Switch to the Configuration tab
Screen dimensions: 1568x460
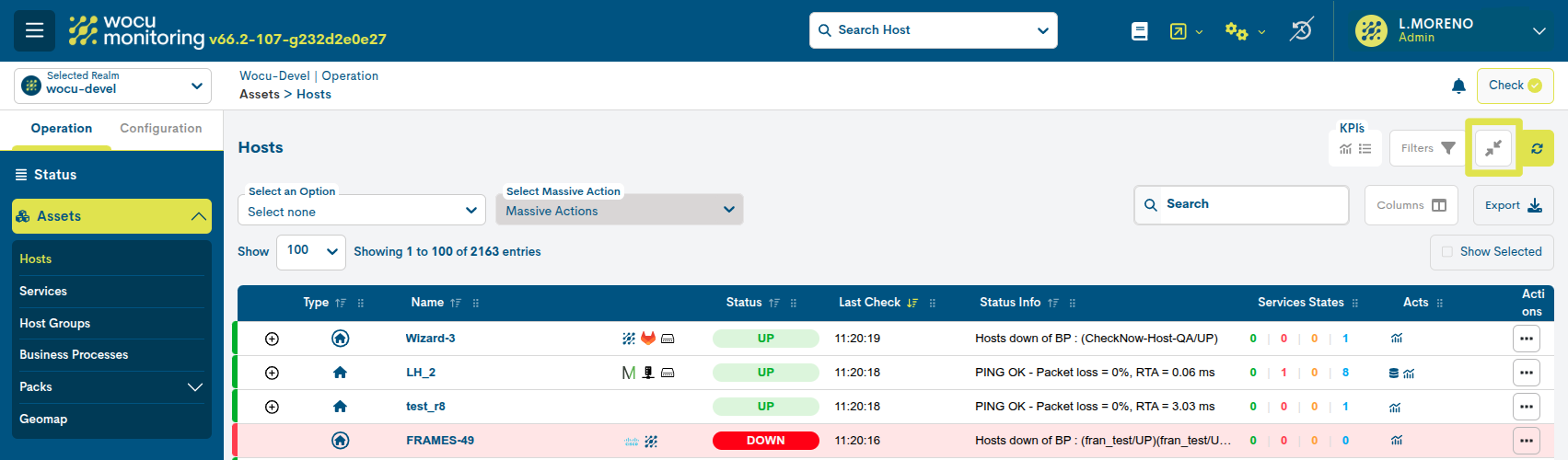click(x=161, y=129)
